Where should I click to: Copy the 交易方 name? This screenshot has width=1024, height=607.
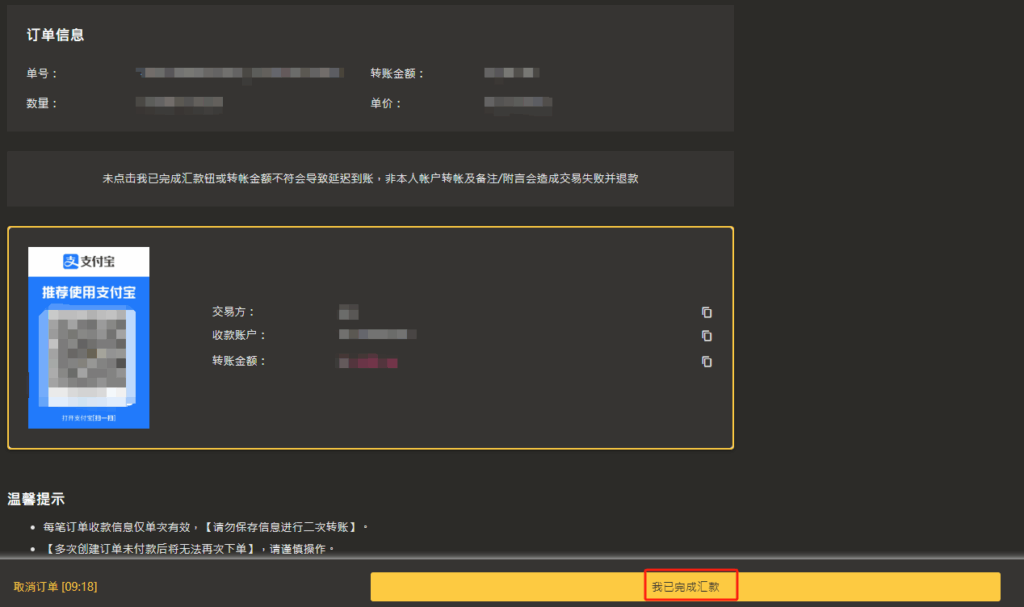click(707, 312)
